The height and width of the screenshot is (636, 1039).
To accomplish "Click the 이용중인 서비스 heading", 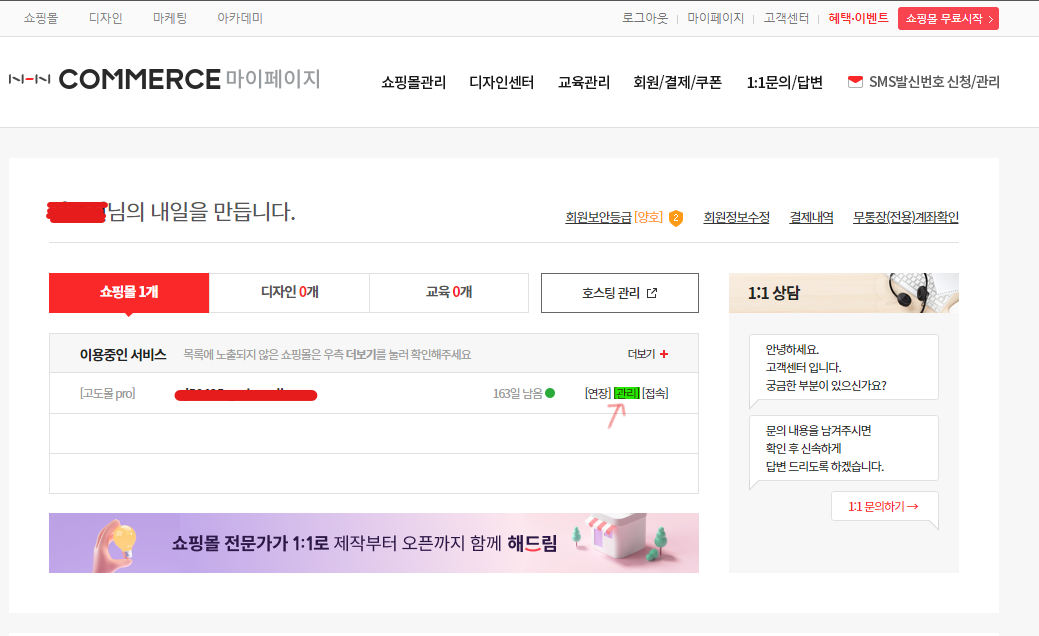I will tap(123, 354).
